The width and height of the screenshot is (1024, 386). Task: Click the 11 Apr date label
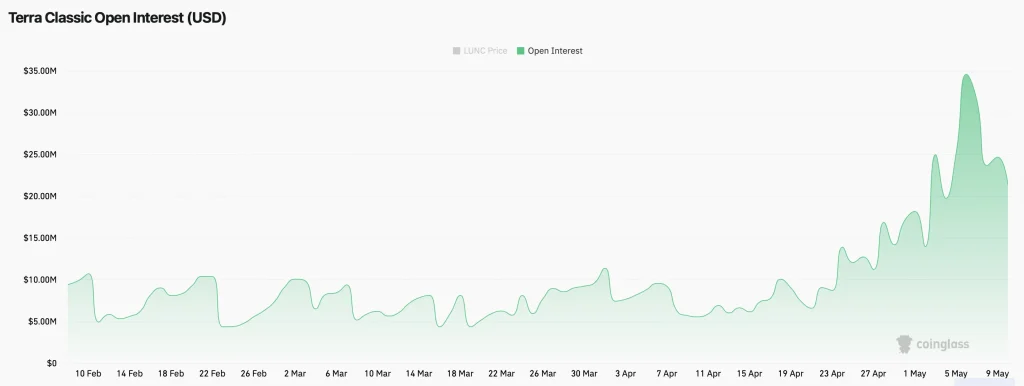tap(708, 374)
